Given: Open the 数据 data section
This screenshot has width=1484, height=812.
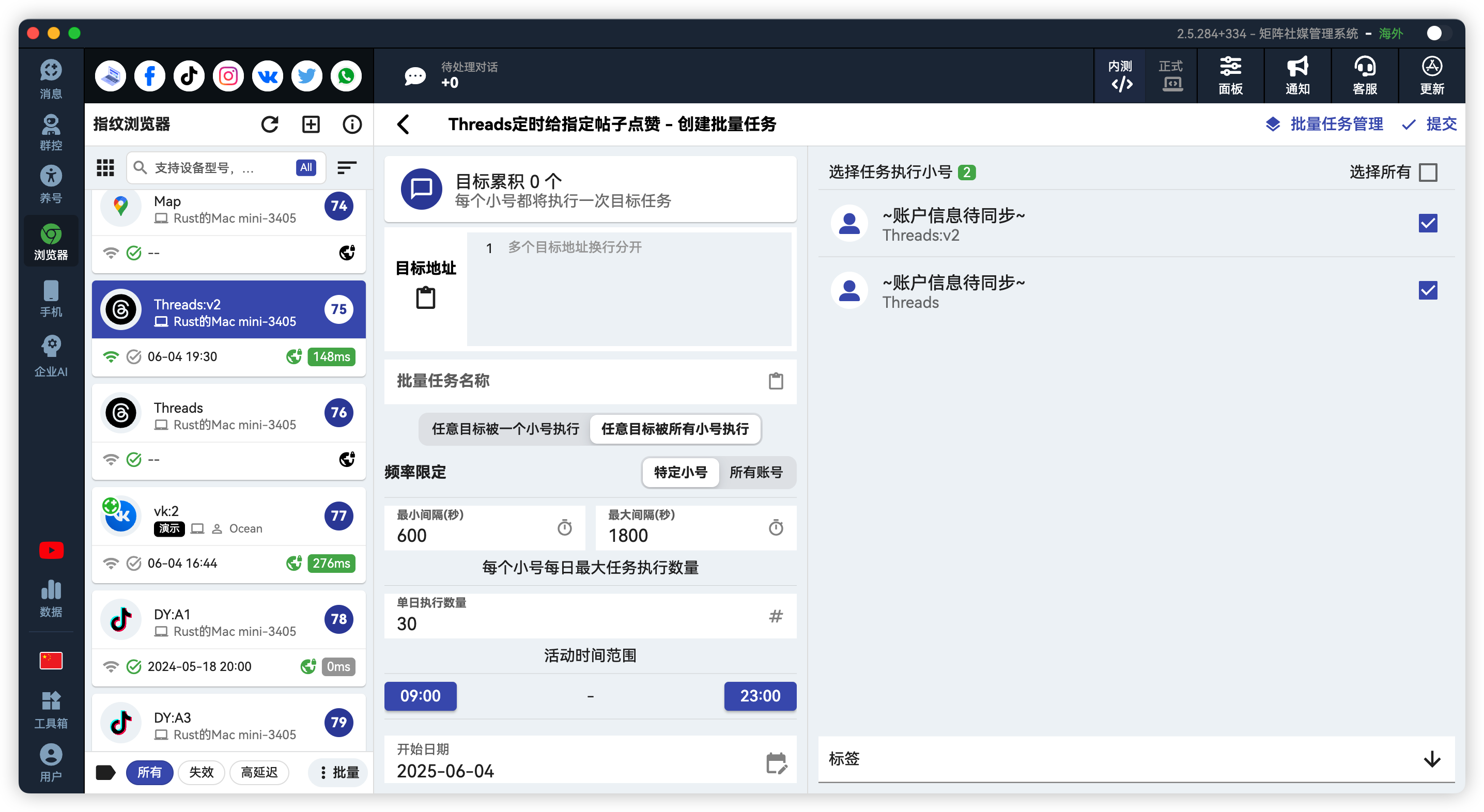Looking at the screenshot, I should [51, 598].
